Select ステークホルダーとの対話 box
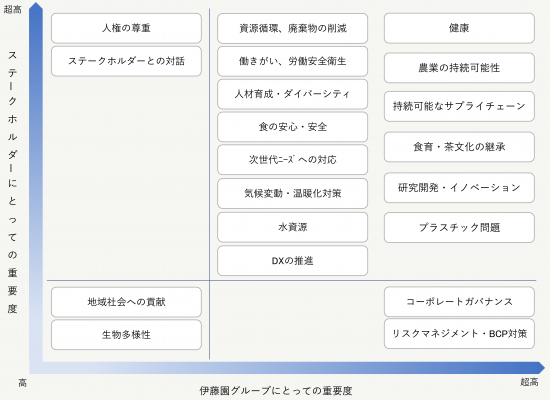 (x=126, y=61)
